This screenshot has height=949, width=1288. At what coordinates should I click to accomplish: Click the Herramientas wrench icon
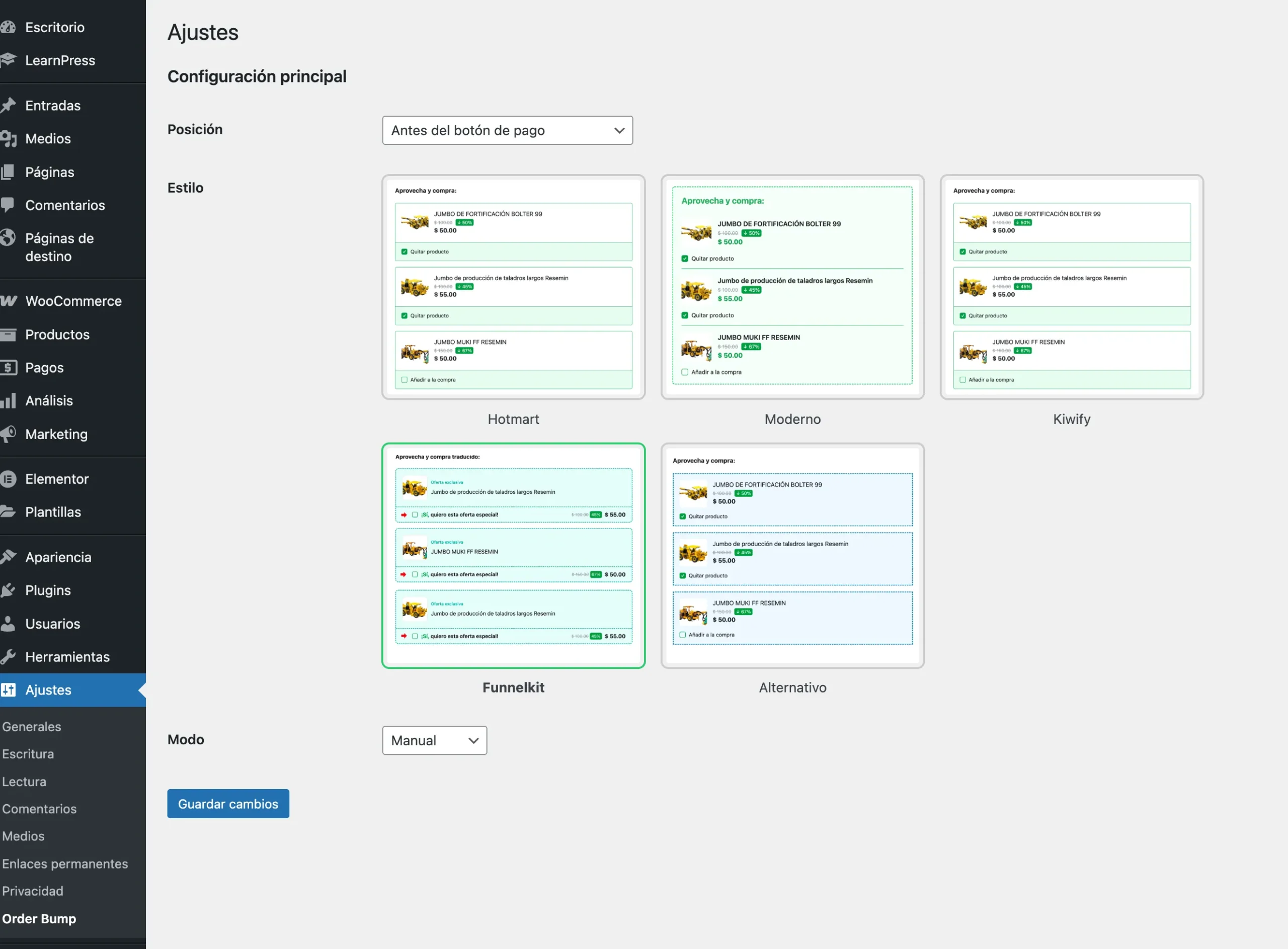8,657
